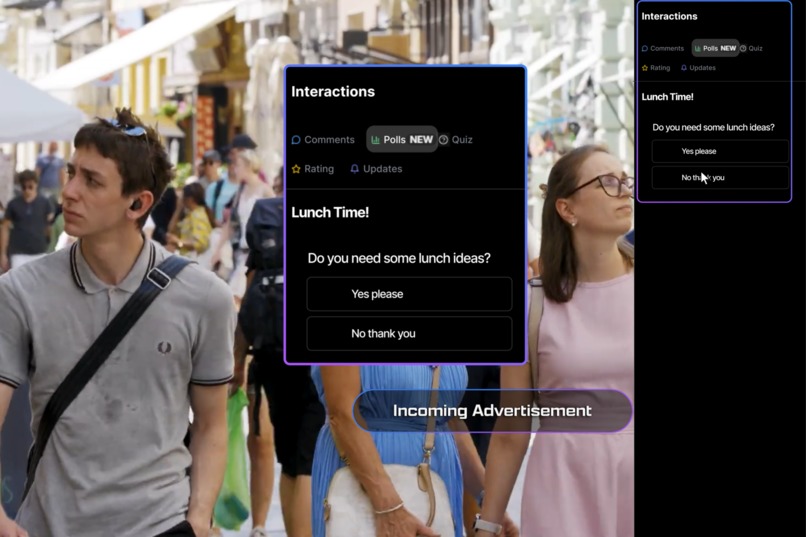This screenshot has height=537, width=806.
Task: Click the question mark icon beside sidebar Quiz
Action: pyautogui.click(x=743, y=48)
